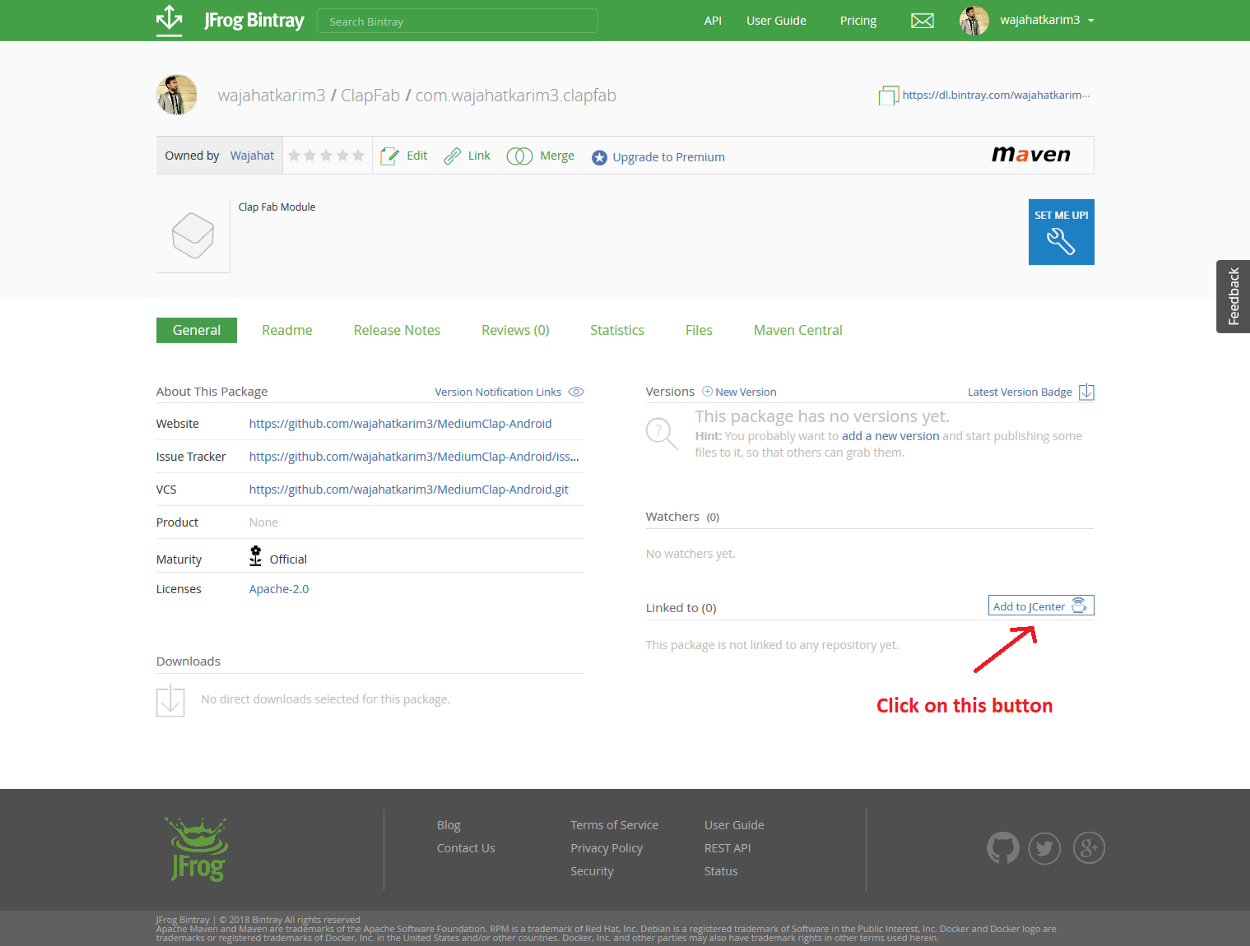Viewport: 1250px width, 946px height.
Task: Click the JFrog Bintray logo icon
Action: click(169, 20)
